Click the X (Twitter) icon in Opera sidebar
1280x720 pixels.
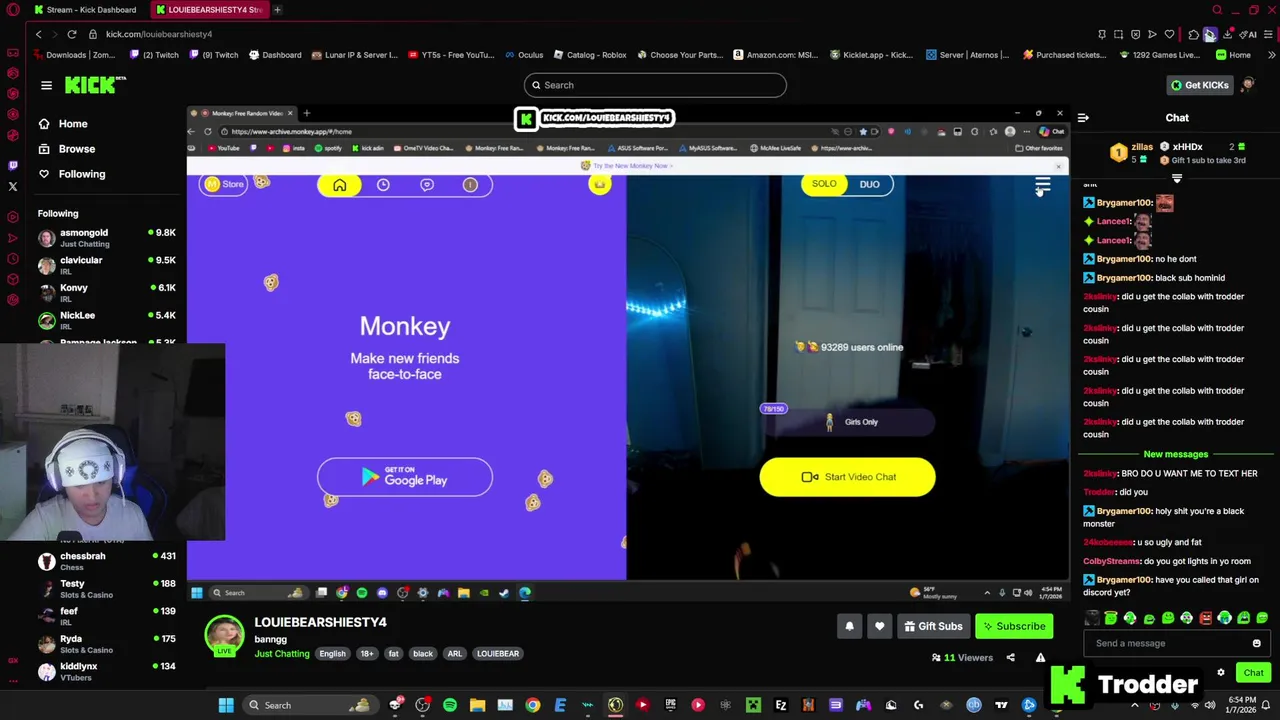pyautogui.click(x=13, y=186)
